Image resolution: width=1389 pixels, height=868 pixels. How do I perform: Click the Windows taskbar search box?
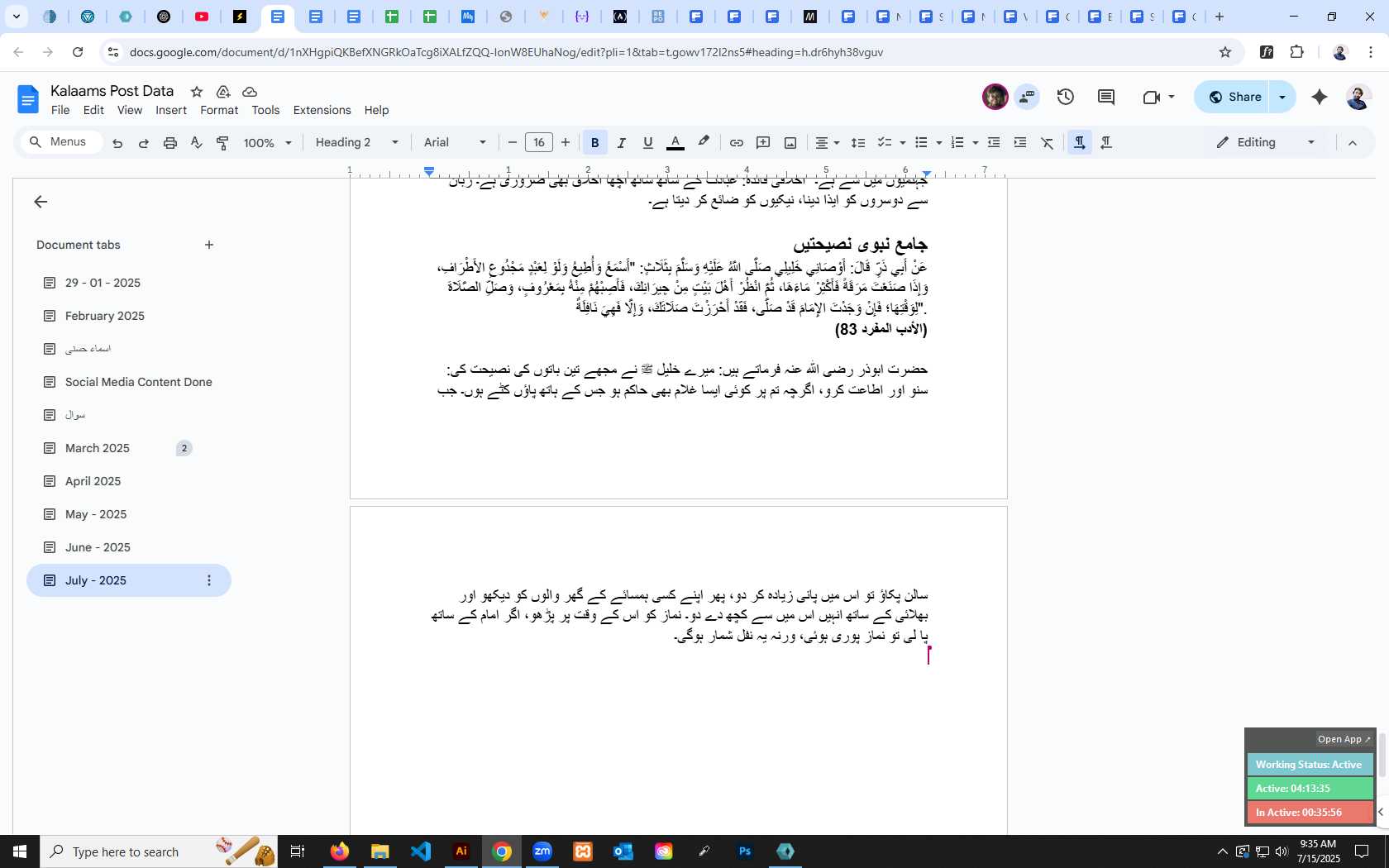coord(159,851)
